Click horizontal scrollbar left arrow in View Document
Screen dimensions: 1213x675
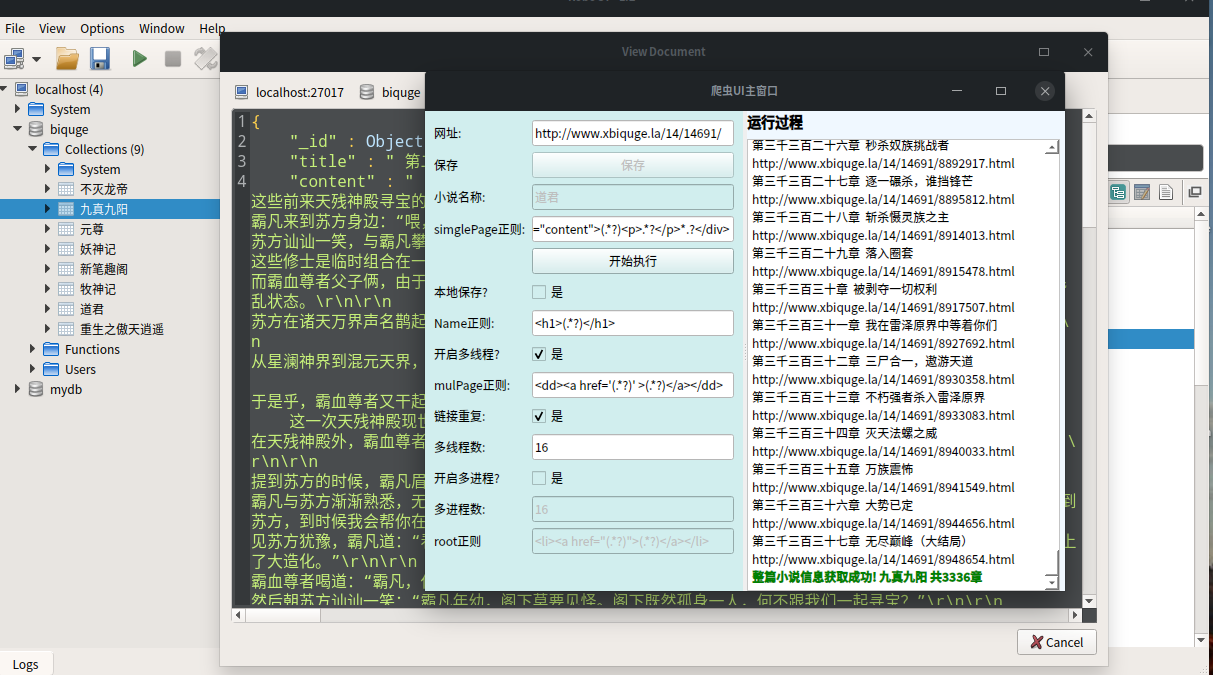(x=239, y=615)
